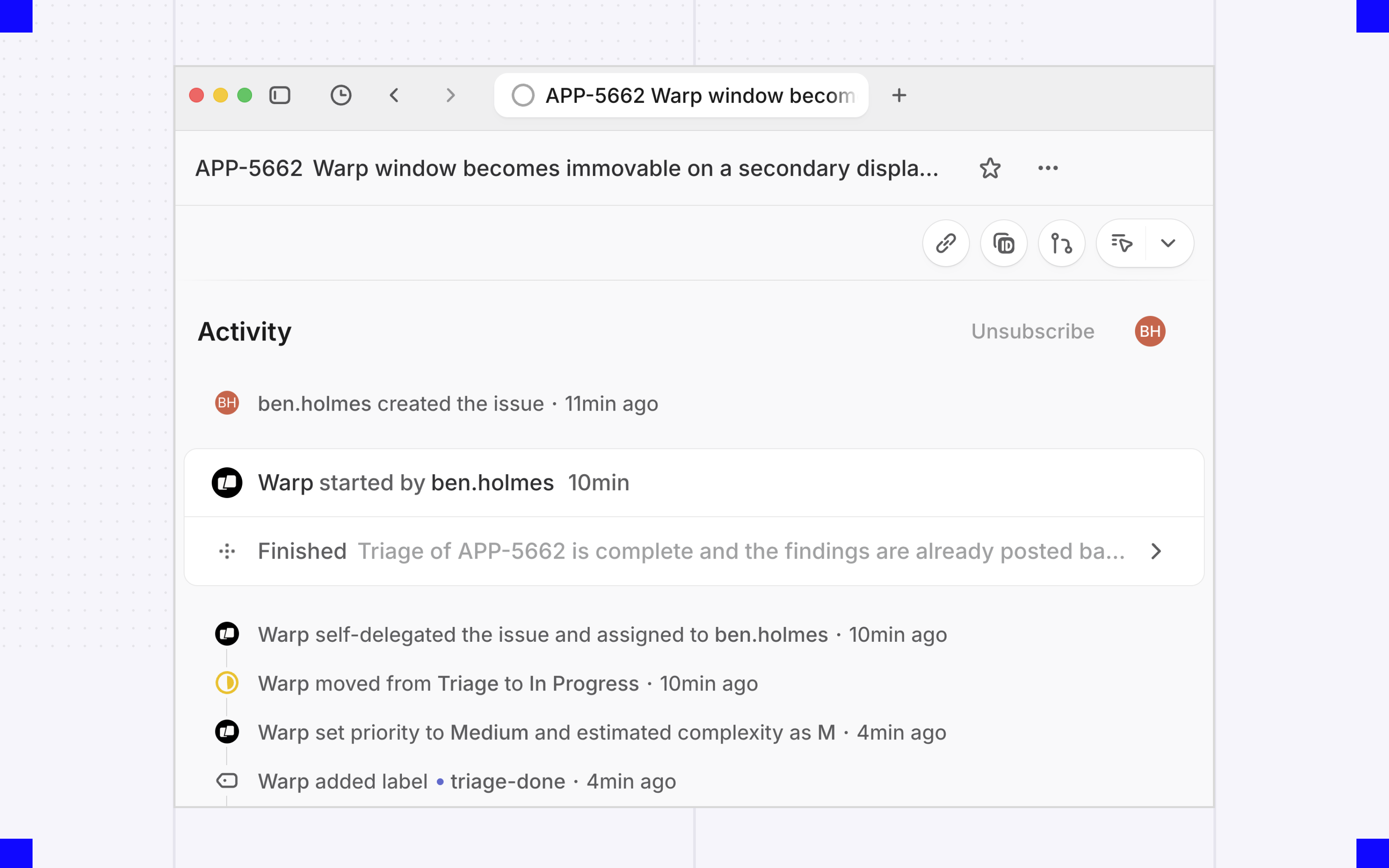Open the three-dot more options menu
The image size is (1389, 868).
point(1048,168)
